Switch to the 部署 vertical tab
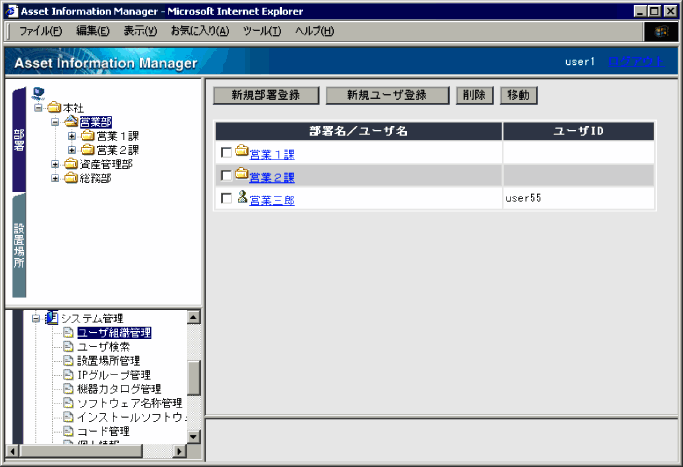Viewport: 683px width, 467px height. pyautogui.click(x=19, y=139)
